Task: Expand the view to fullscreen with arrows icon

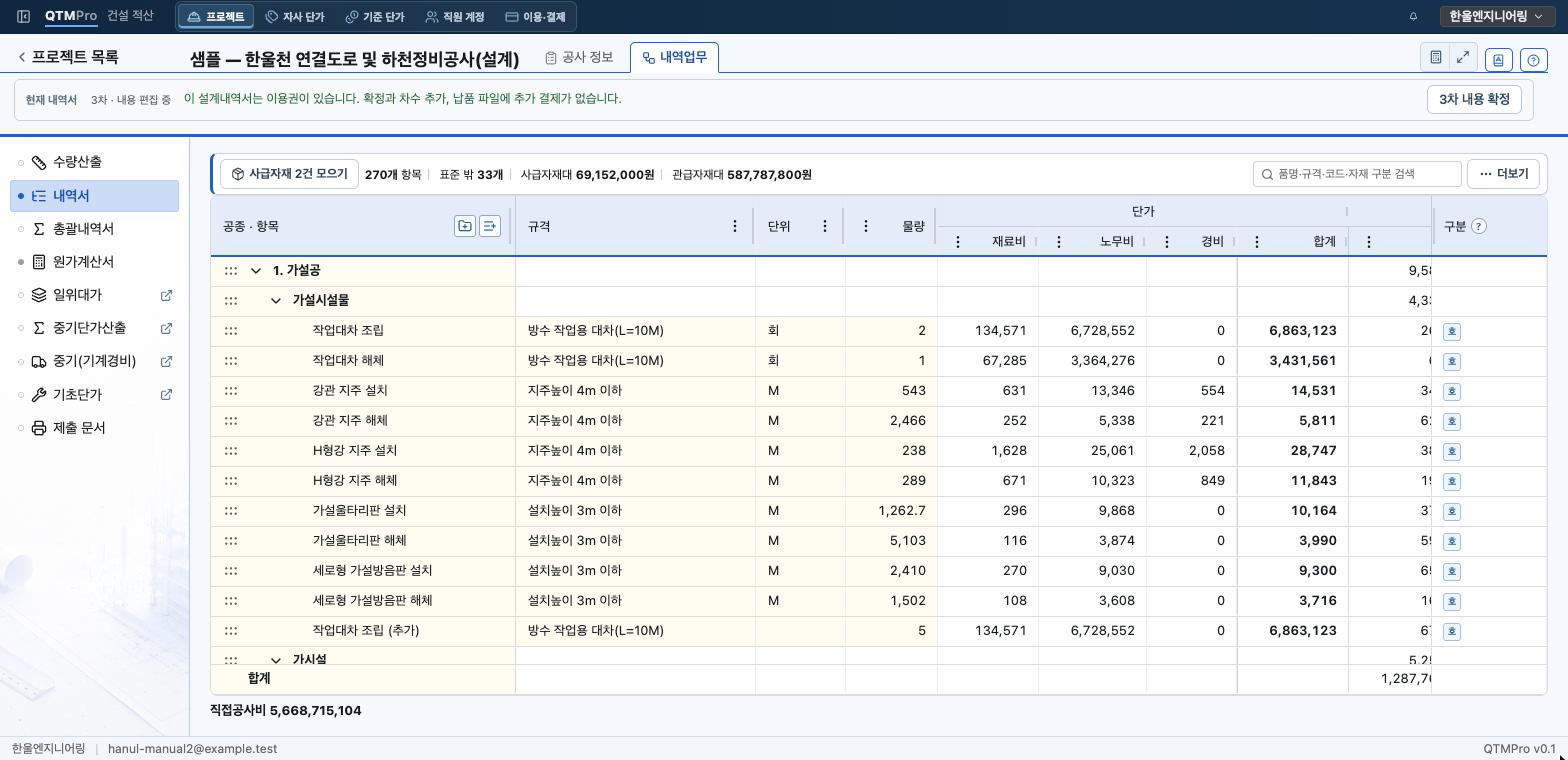Action: (1463, 58)
